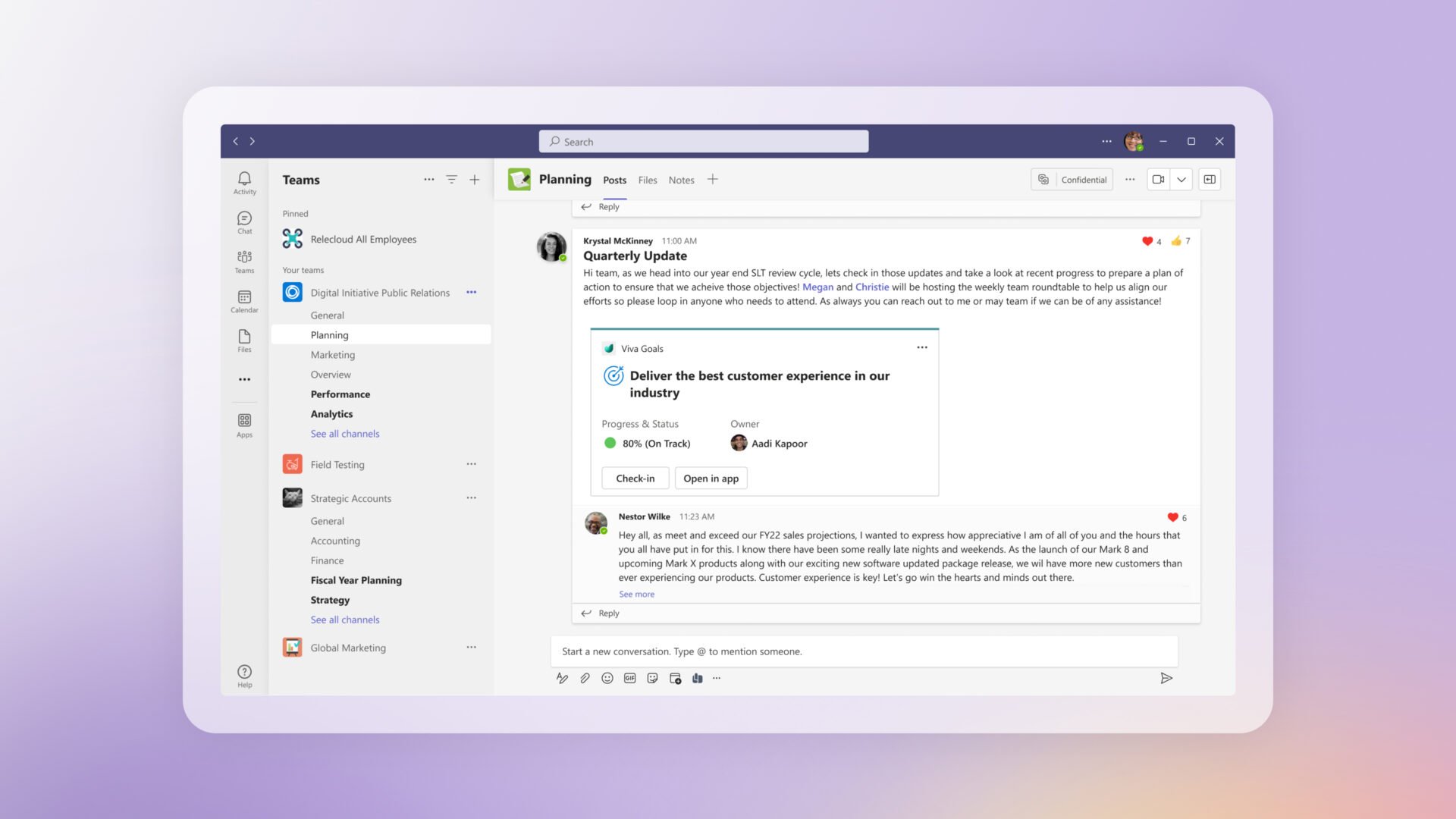
Task: Start a video meeting in channel
Action: (x=1158, y=180)
